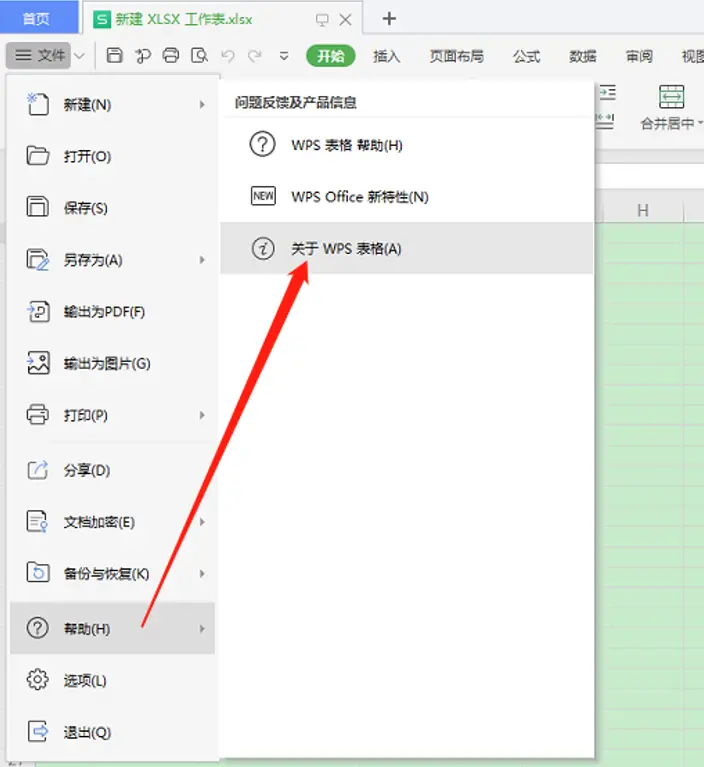Image resolution: width=704 pixels, height=767 pixels.
Task: Click the increase indent icon in ribbon
Action: pyautogui.click(x=607, y=92)
